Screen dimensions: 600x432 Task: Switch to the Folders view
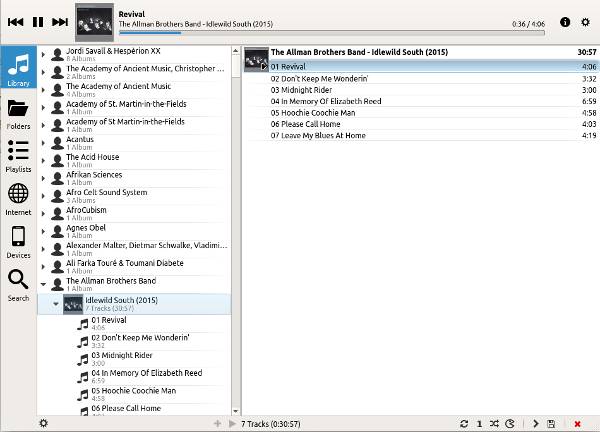tap(18, 114)
